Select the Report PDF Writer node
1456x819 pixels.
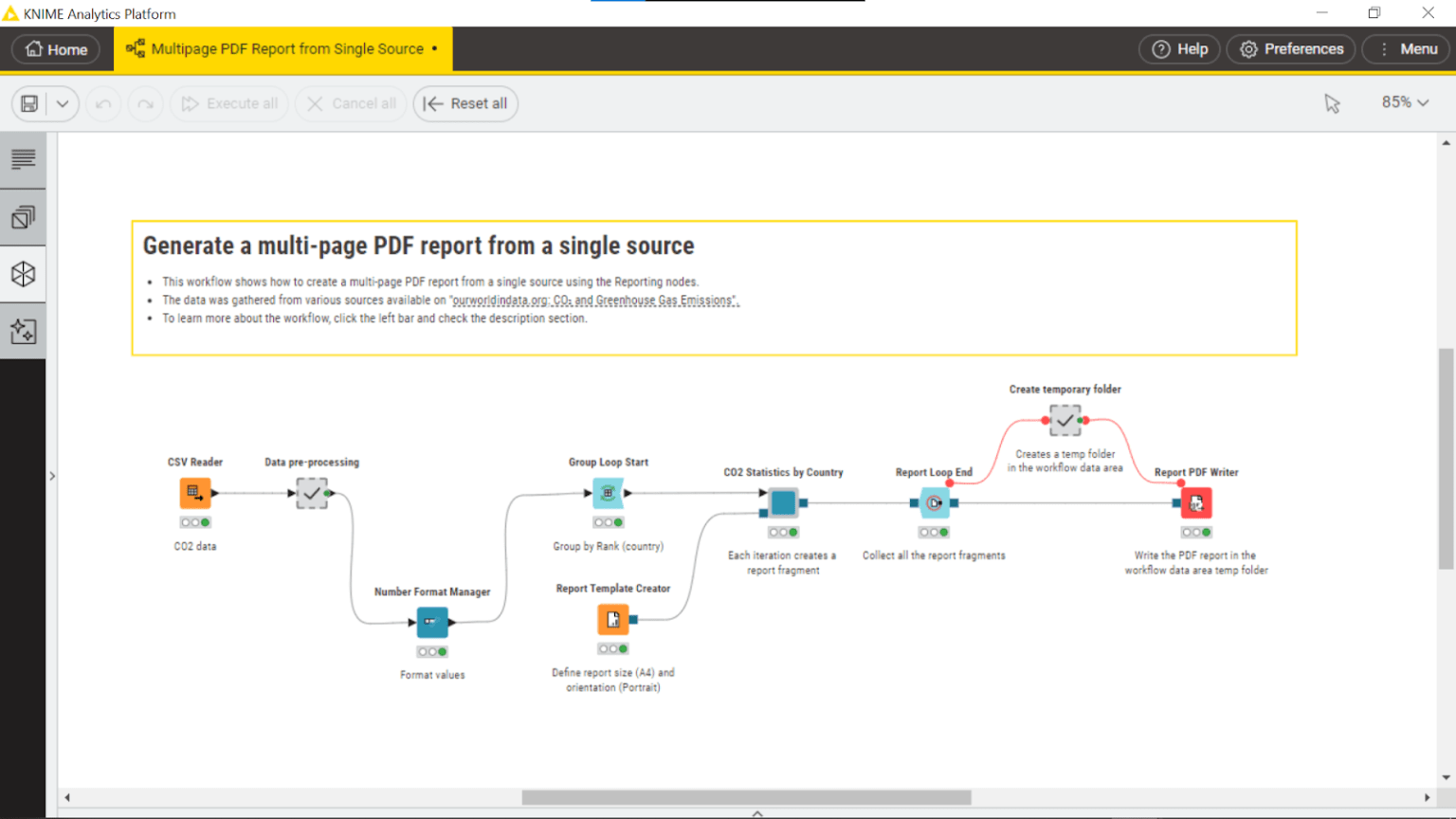click(1196, 503)
